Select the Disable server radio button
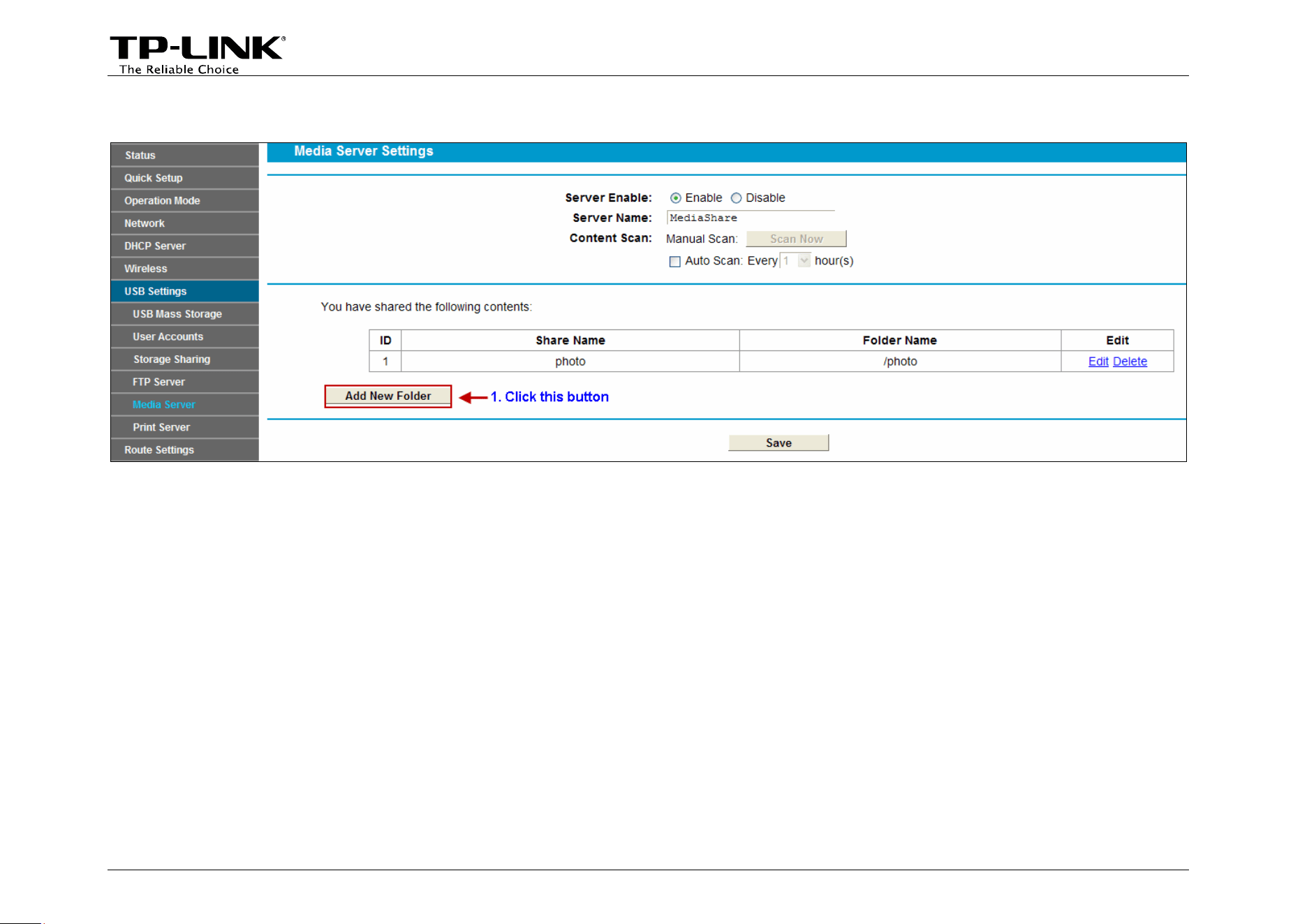This screenshot has height=924, width=1307. point(736,198)
